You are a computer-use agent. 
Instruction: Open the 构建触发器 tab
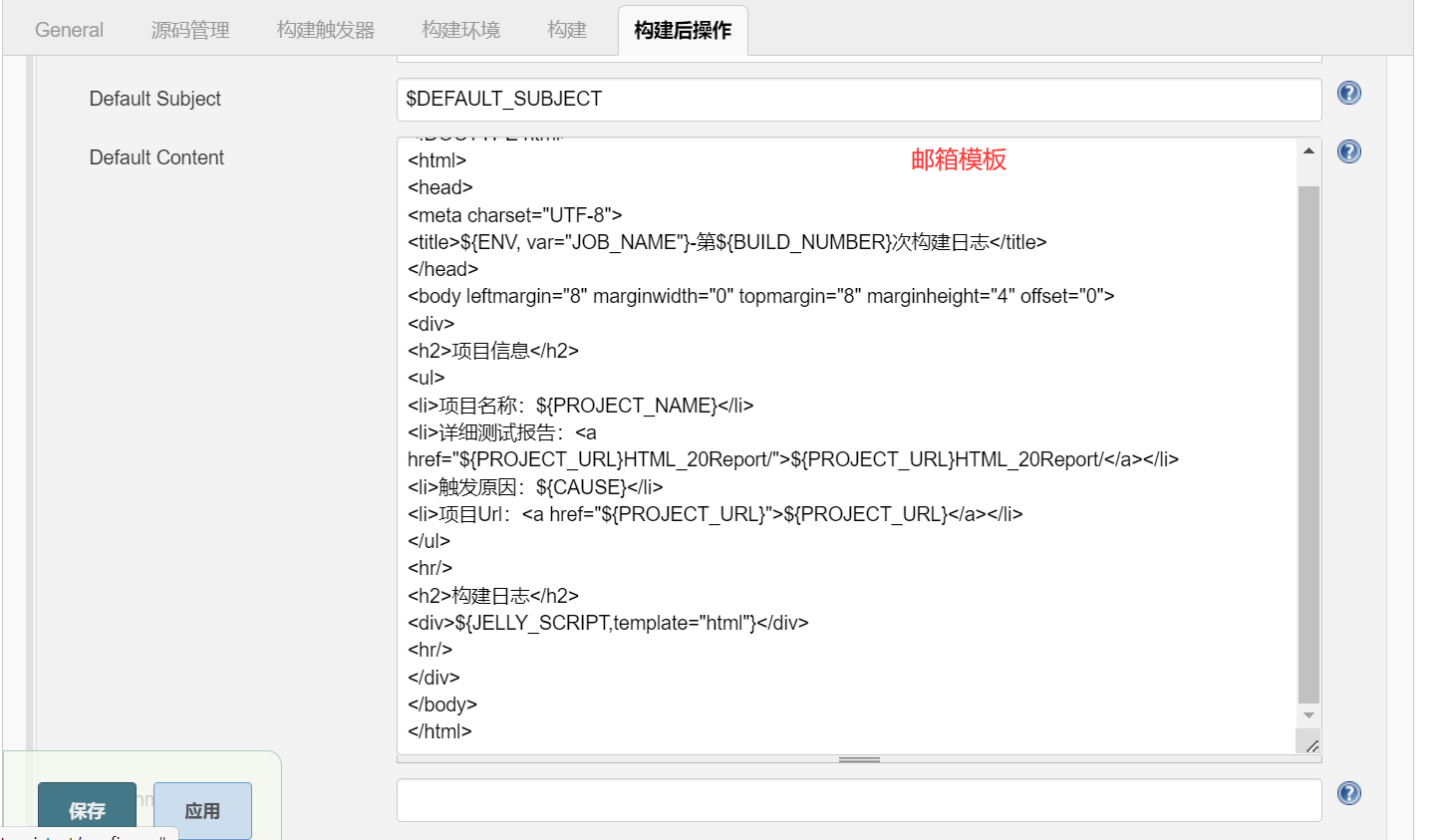tap(326, 30)
